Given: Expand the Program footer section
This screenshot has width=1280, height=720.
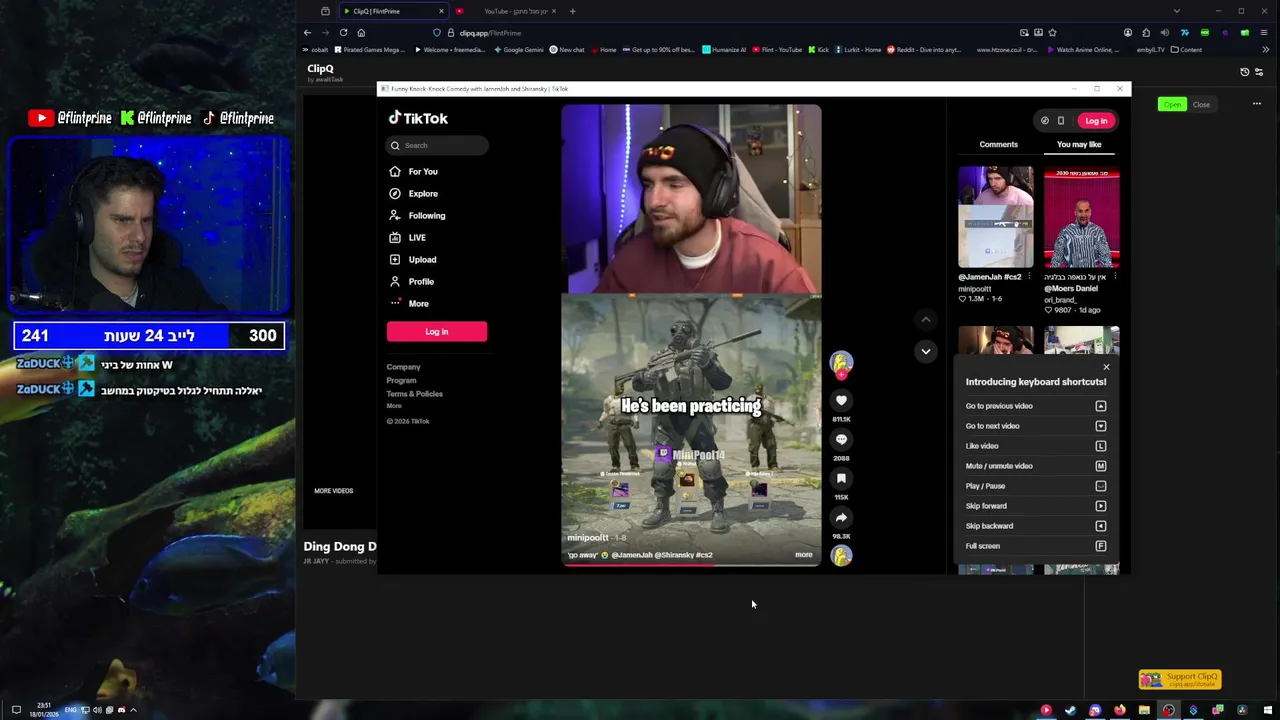Looking at the screenshot, I should point(401,380).
